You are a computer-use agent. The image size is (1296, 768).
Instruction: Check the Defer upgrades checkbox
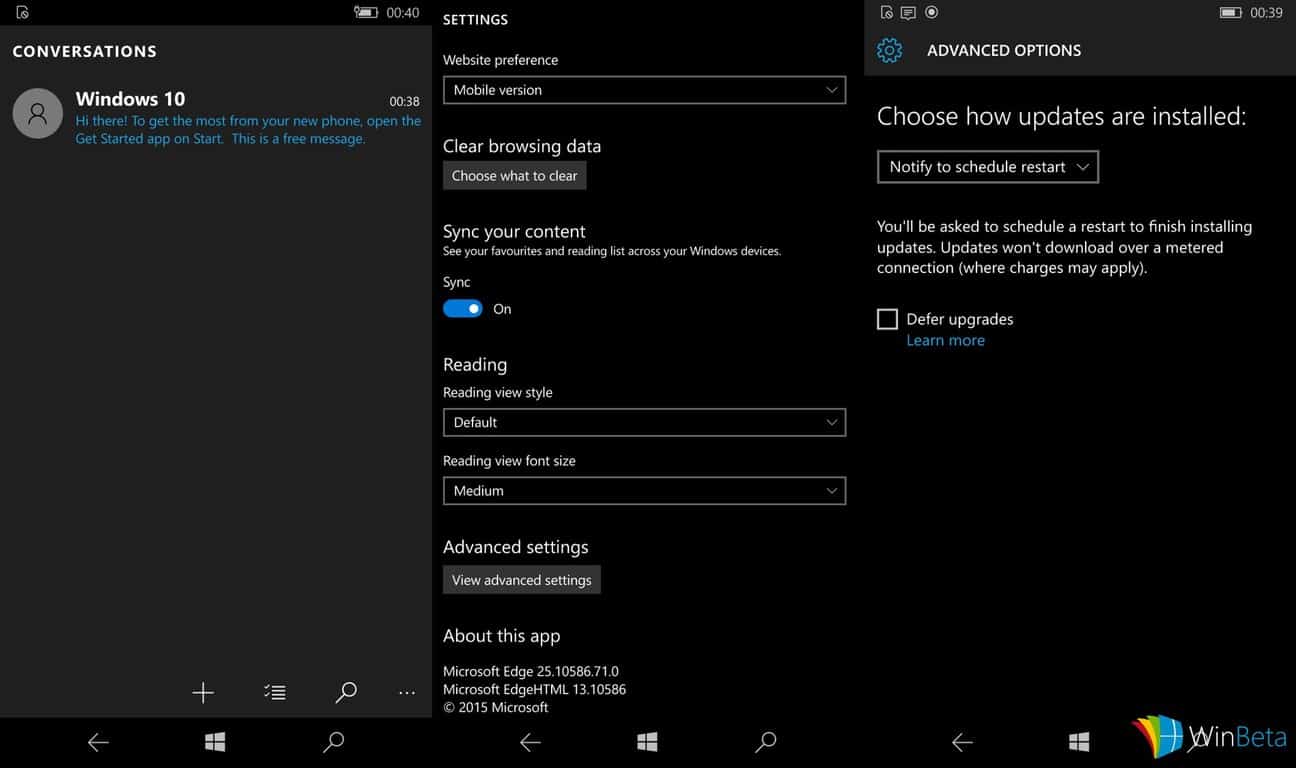click(887, 319)
